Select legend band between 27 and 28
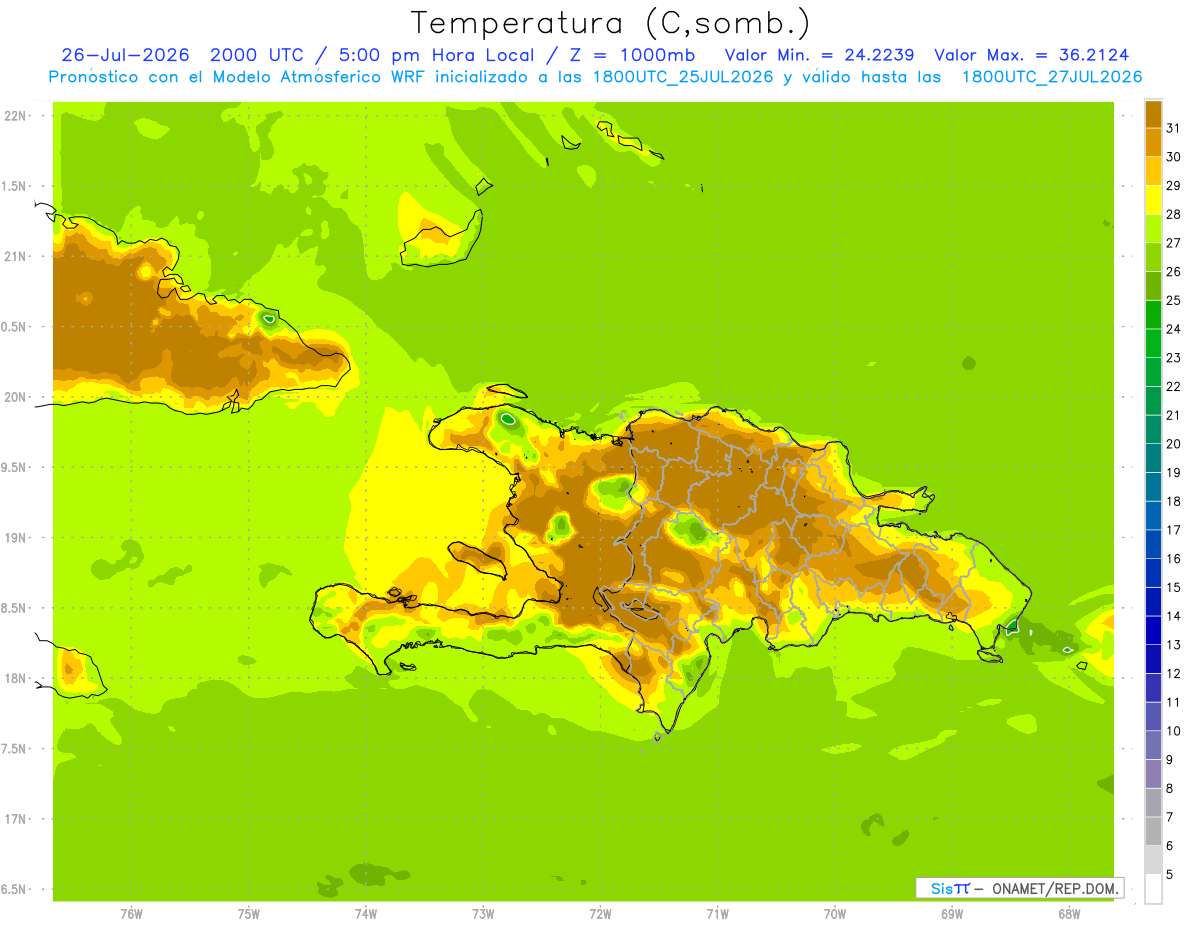The width and height of the screenshot is (1200, 927). click(x=1153, y=229)
